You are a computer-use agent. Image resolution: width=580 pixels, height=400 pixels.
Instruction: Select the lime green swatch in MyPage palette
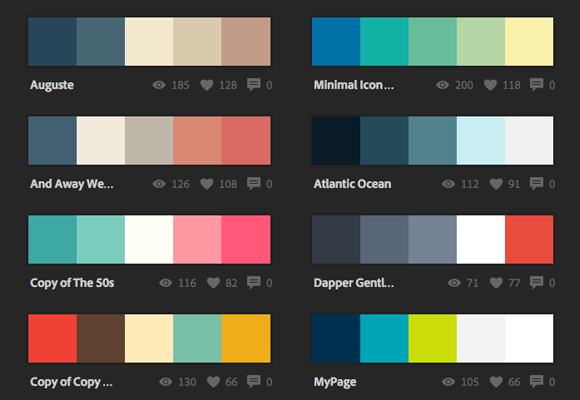(x=432, y=338)
